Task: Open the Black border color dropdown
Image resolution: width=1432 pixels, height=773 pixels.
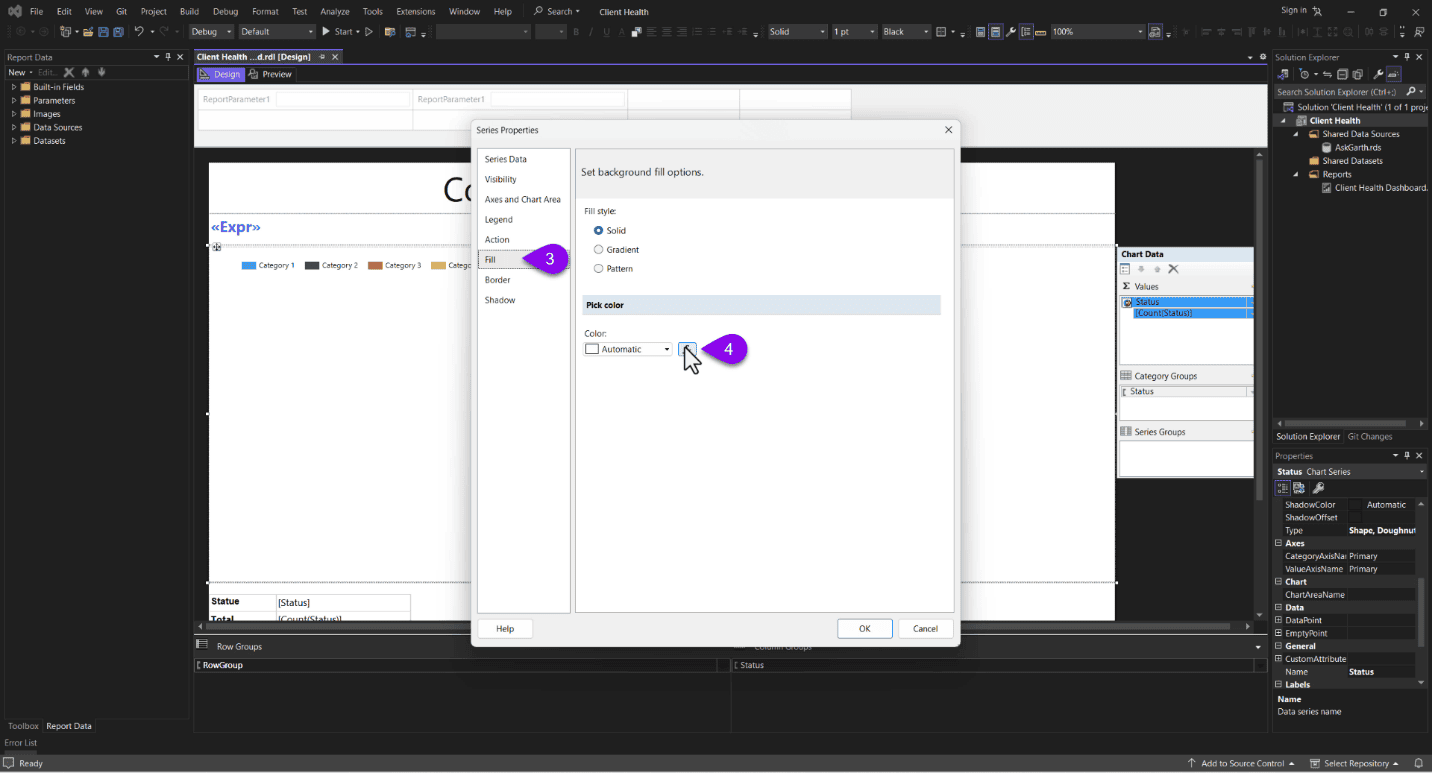Action: pos(905,32)
